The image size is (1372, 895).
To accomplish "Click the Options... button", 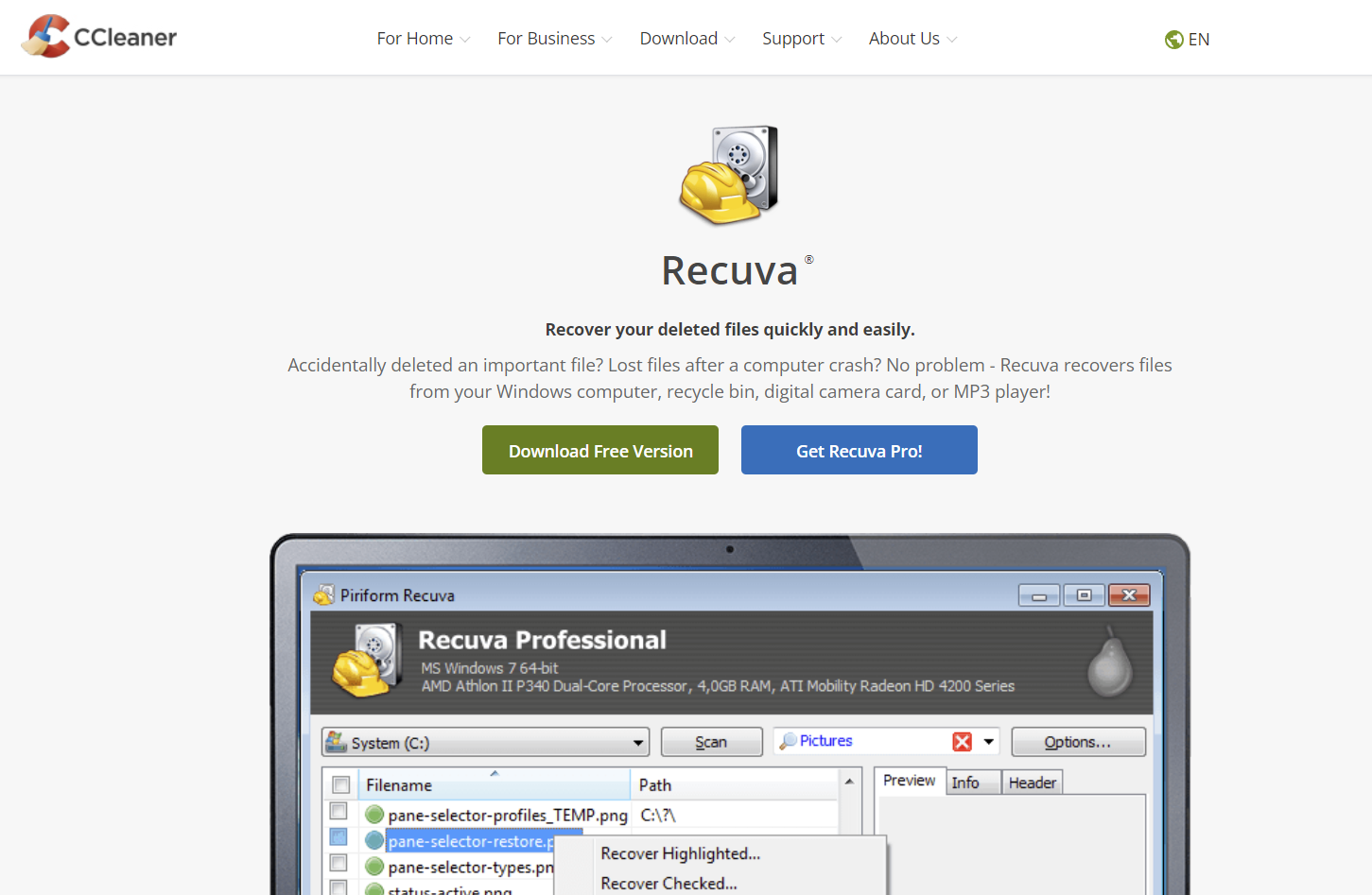I will [1078, 743].
